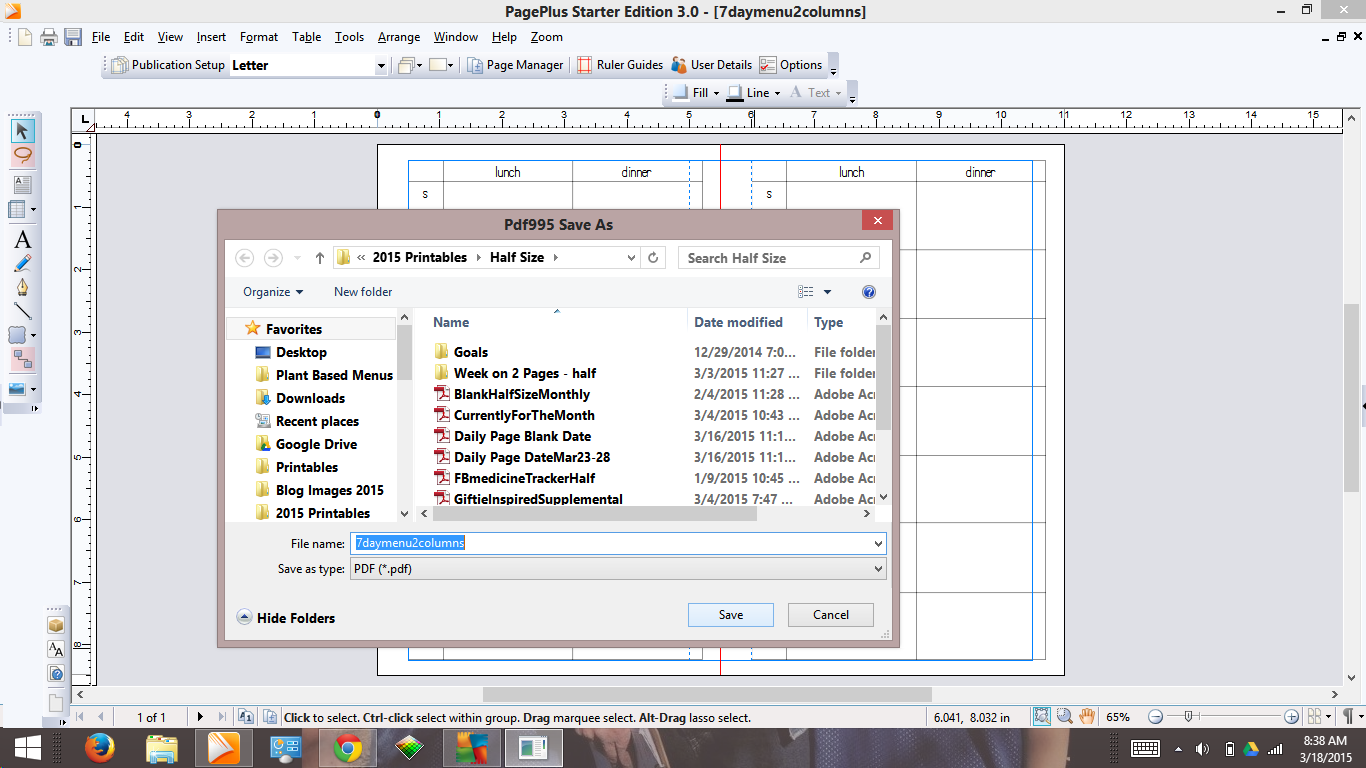
Task: Zoom out with the minus button
Action: (1155, 717)
